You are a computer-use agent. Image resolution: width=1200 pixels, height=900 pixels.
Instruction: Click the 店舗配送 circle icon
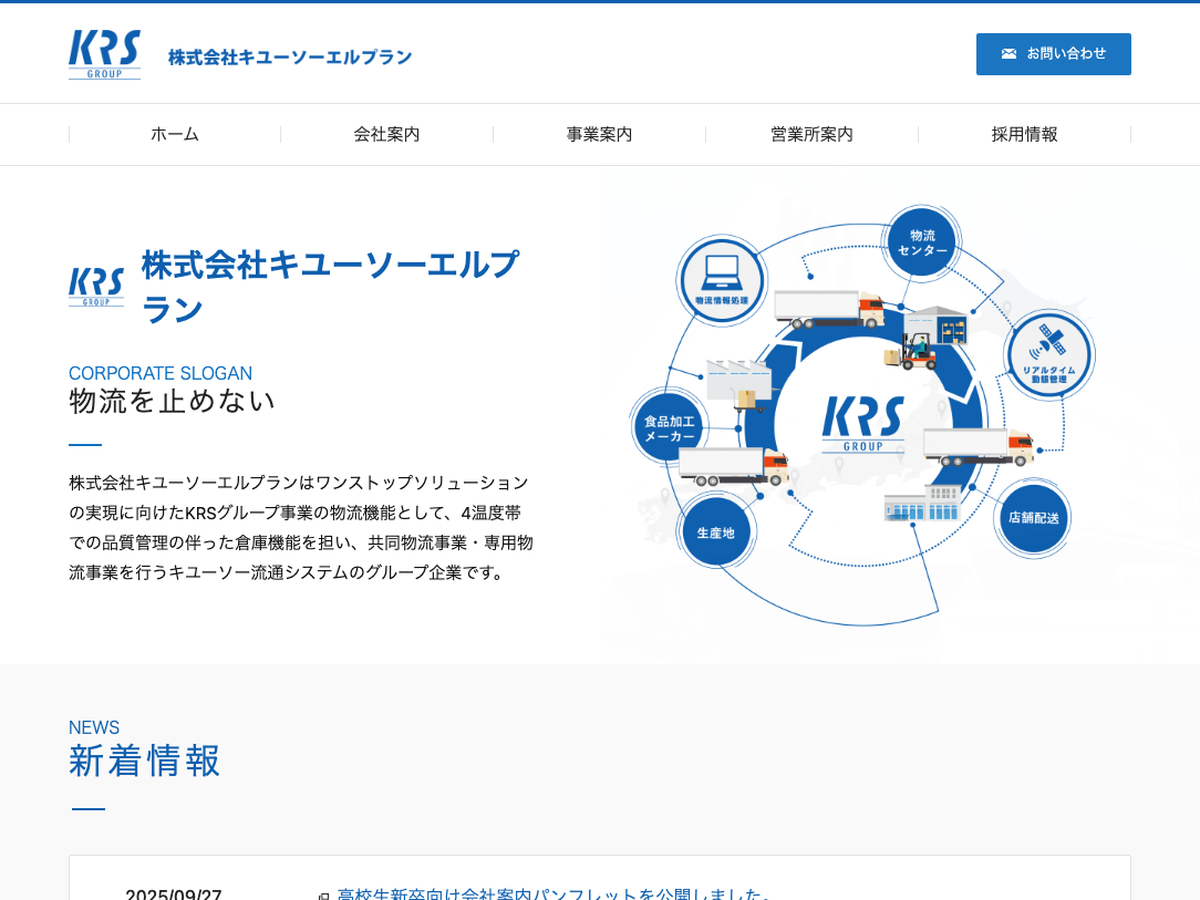(x=1033, y=518)
